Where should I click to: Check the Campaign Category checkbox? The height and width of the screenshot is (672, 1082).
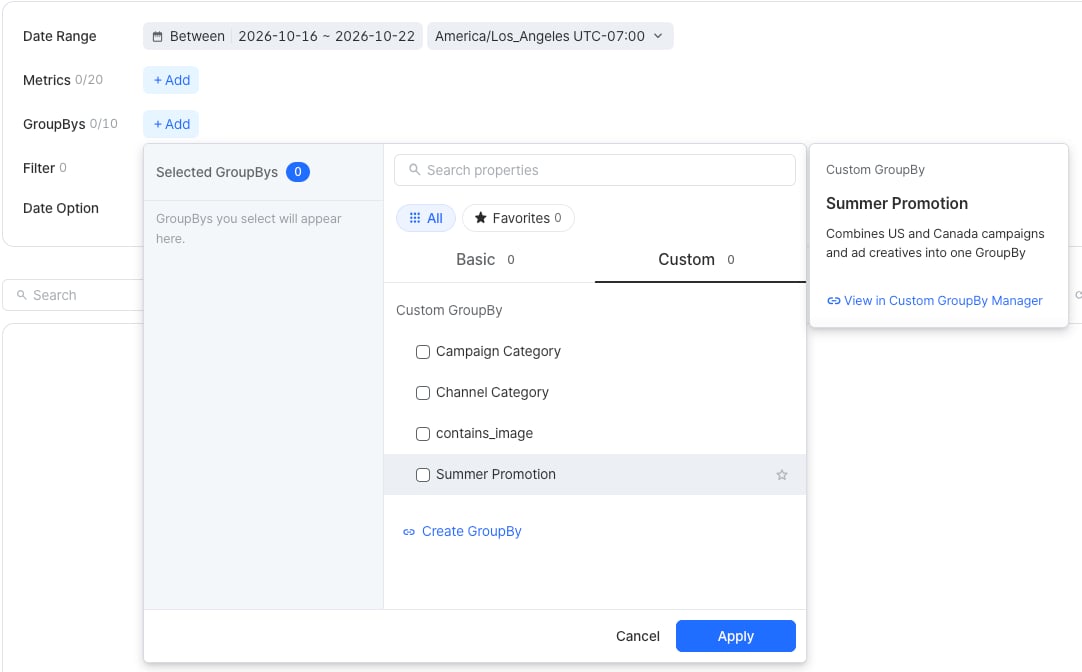coord(422,352)
